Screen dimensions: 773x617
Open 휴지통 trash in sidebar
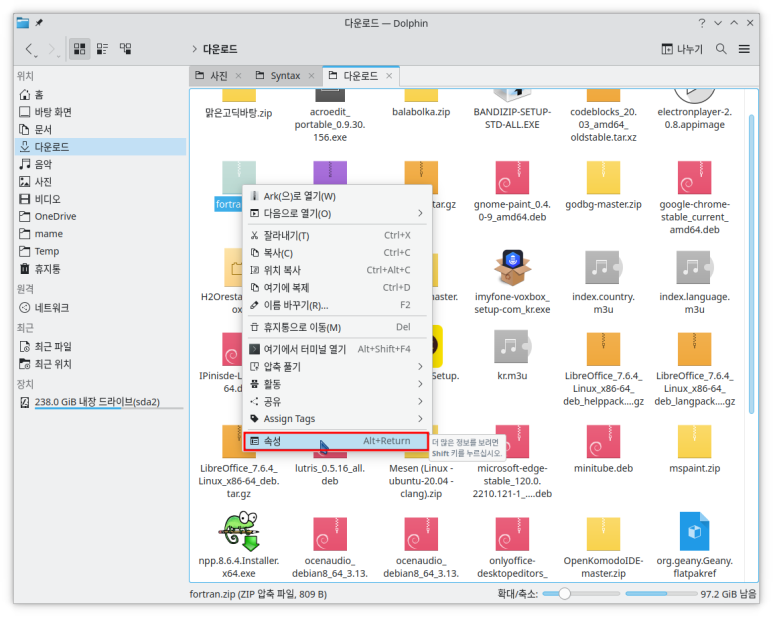tap(101, 269)
